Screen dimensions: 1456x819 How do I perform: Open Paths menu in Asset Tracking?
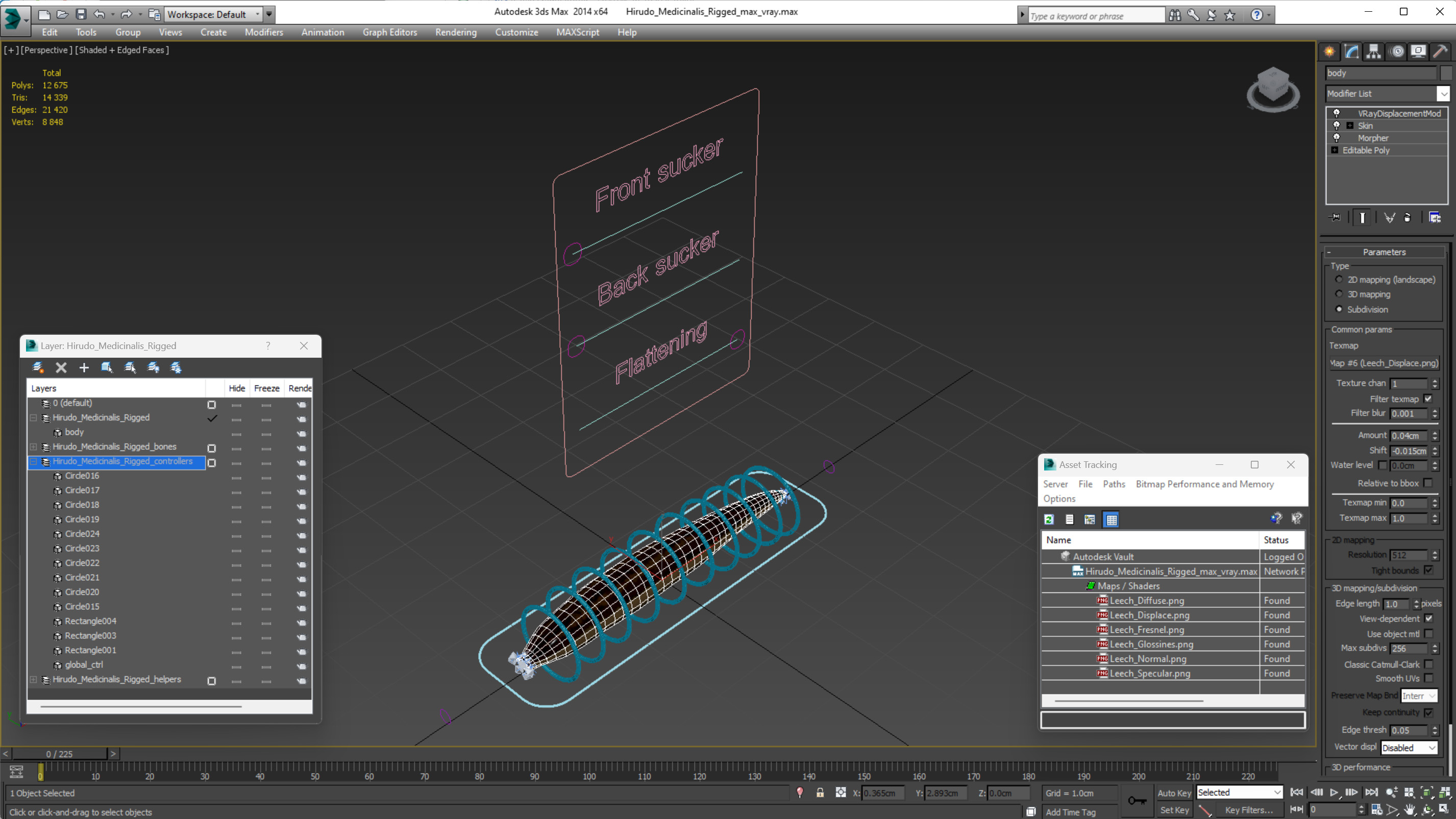coord(1114,484)
